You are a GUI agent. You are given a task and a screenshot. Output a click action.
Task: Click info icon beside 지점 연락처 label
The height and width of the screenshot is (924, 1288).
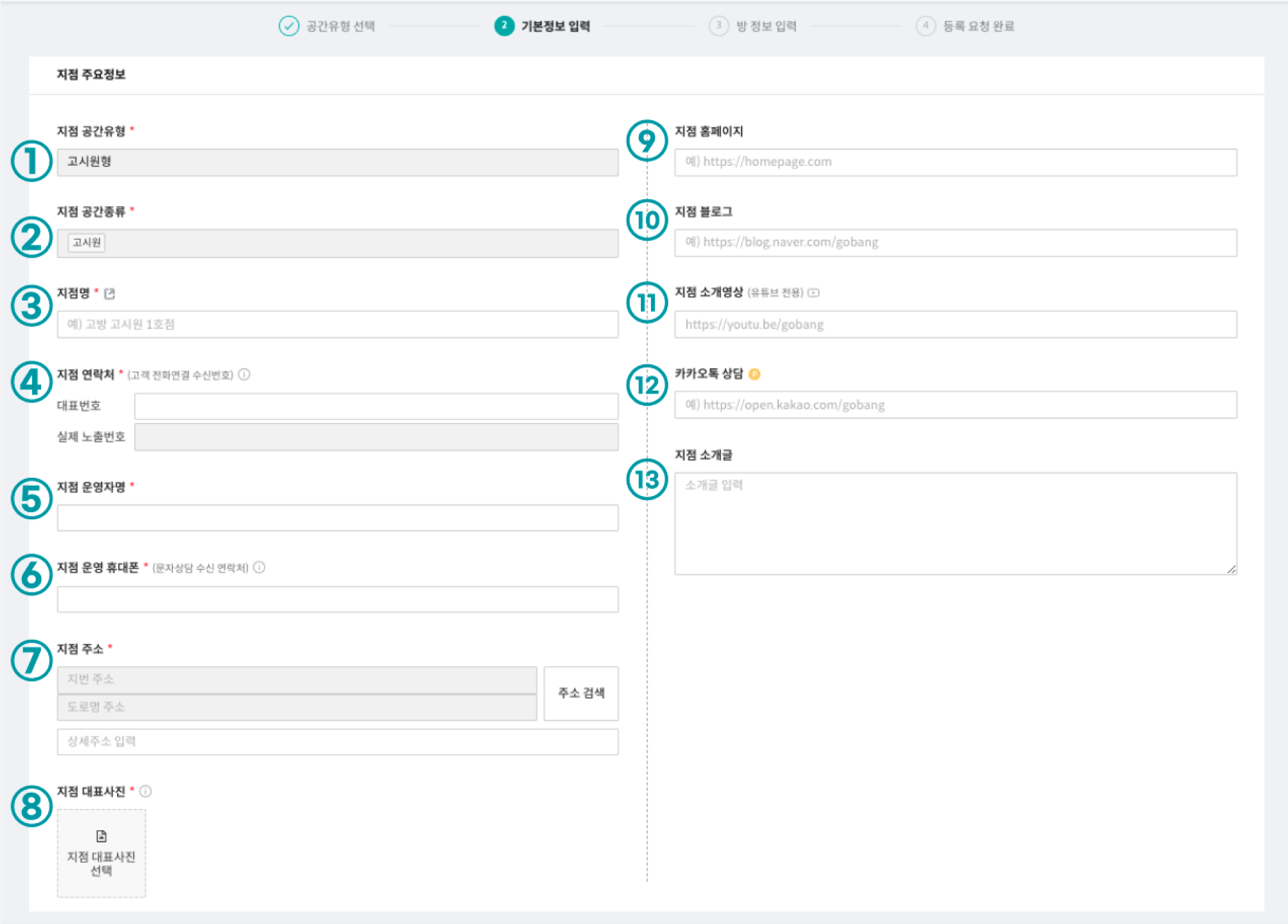coord(244,374)
